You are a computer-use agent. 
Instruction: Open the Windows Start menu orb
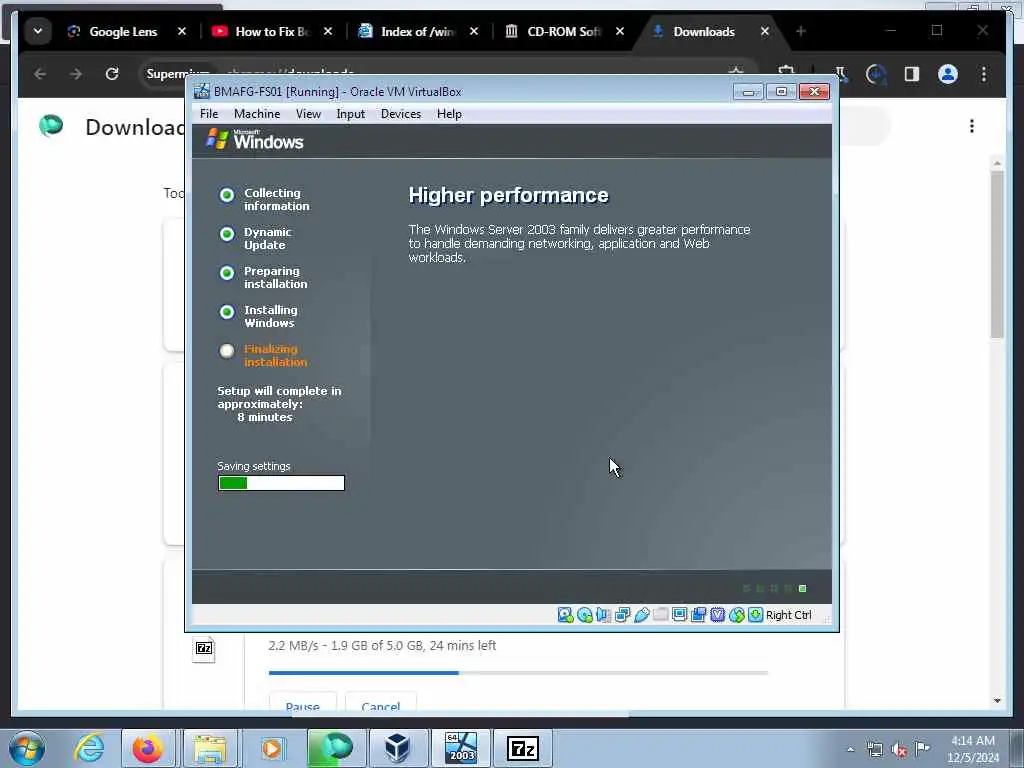(x=27, y=748)
